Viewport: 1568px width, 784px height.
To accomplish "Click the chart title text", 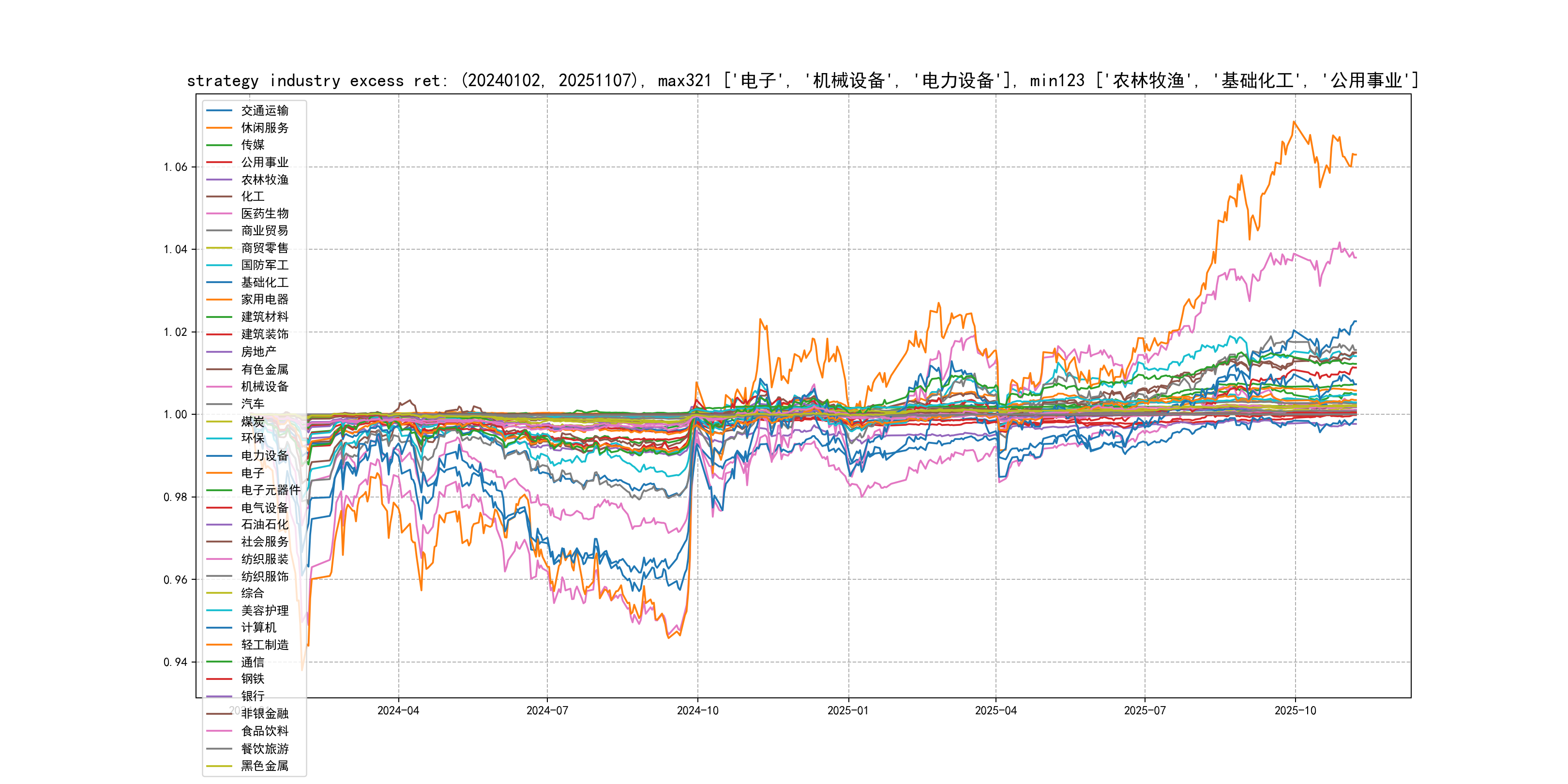I will [802, 80].
